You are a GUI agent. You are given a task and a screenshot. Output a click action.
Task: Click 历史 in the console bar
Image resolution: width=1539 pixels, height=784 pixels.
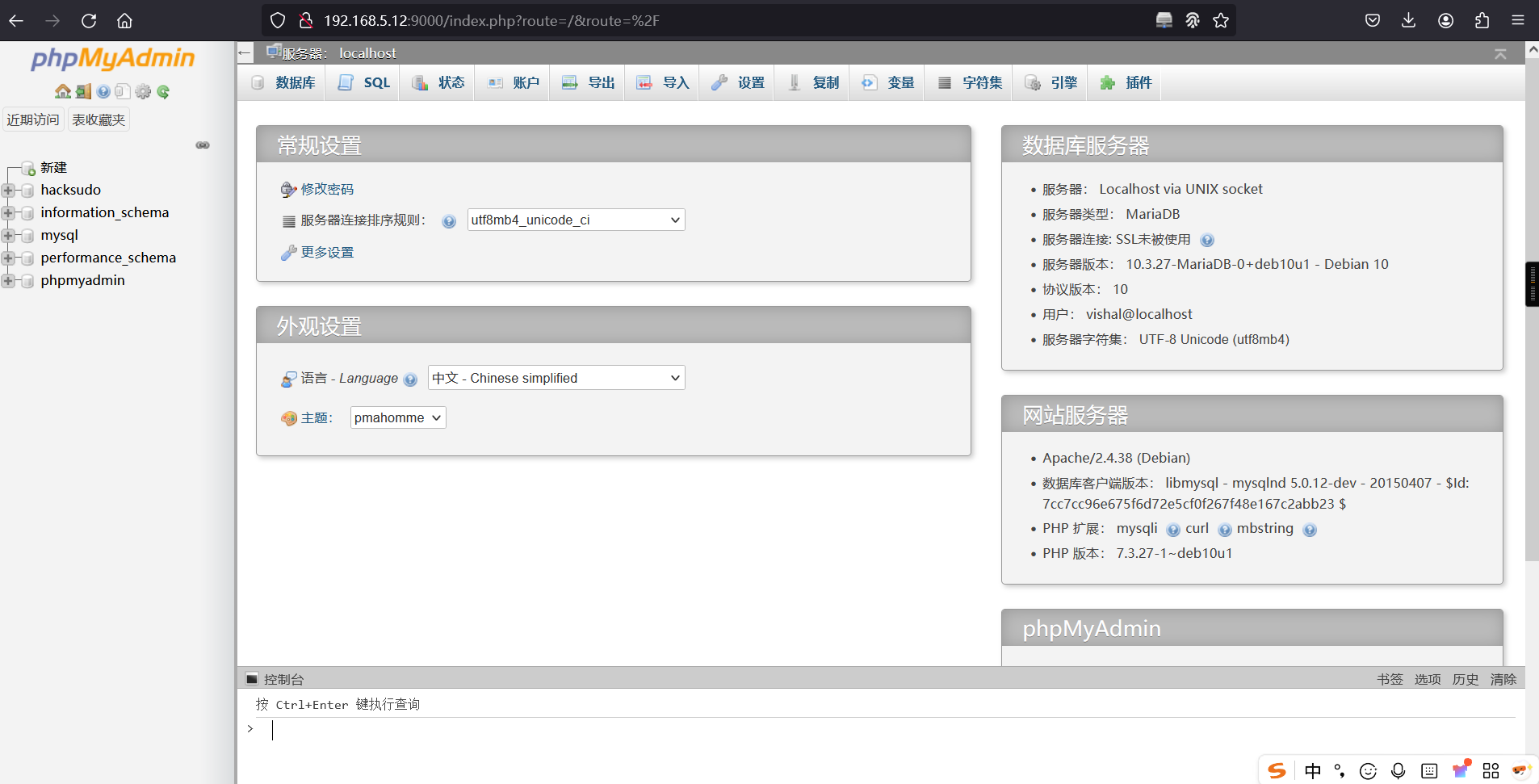click(x=1466, y=679)
